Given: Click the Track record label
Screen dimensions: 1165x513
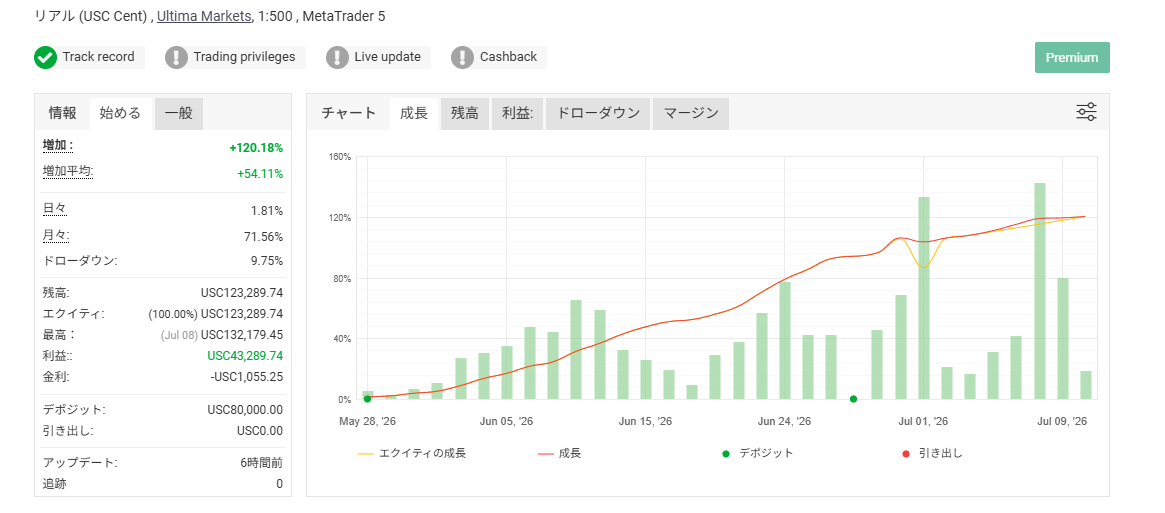Looking at the screenshot, I should [98, 57].
